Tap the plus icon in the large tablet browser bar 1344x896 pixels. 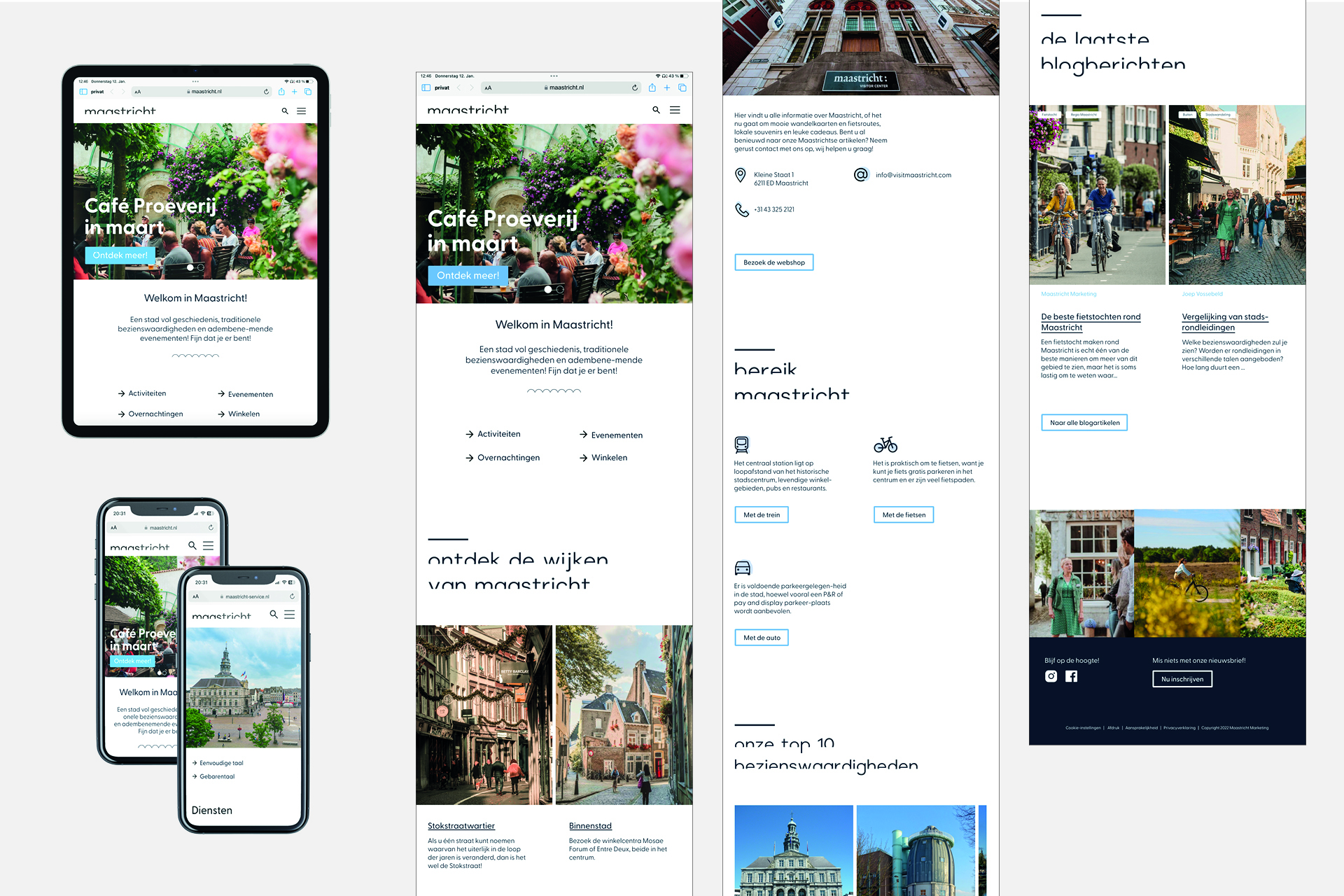coord(667,87)
